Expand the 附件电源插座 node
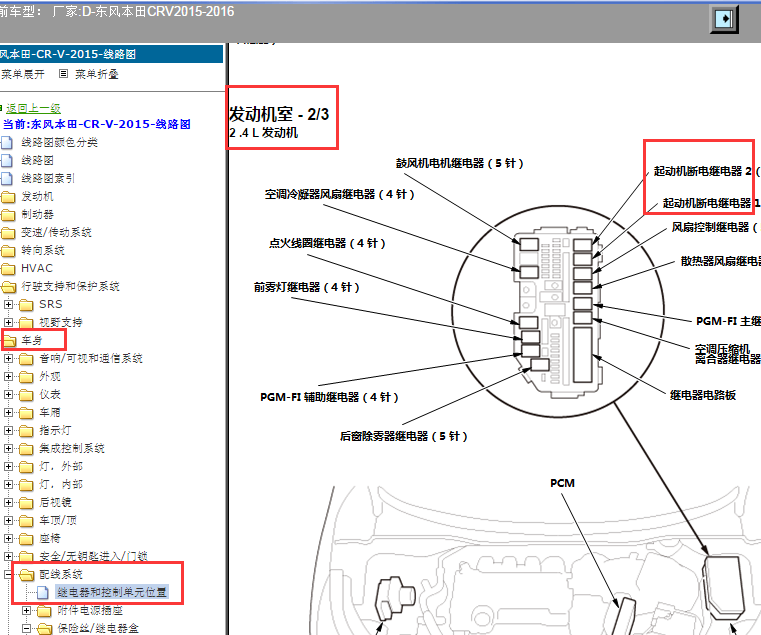Screen dimensions: 761x635 [27, 610]
